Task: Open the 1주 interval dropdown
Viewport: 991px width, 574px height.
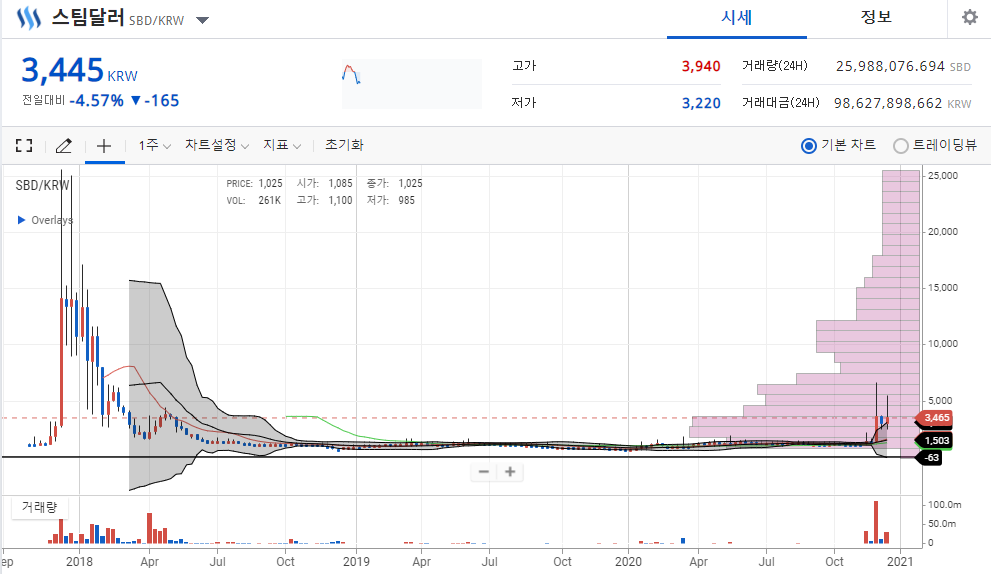Action: tap(155, 145)
